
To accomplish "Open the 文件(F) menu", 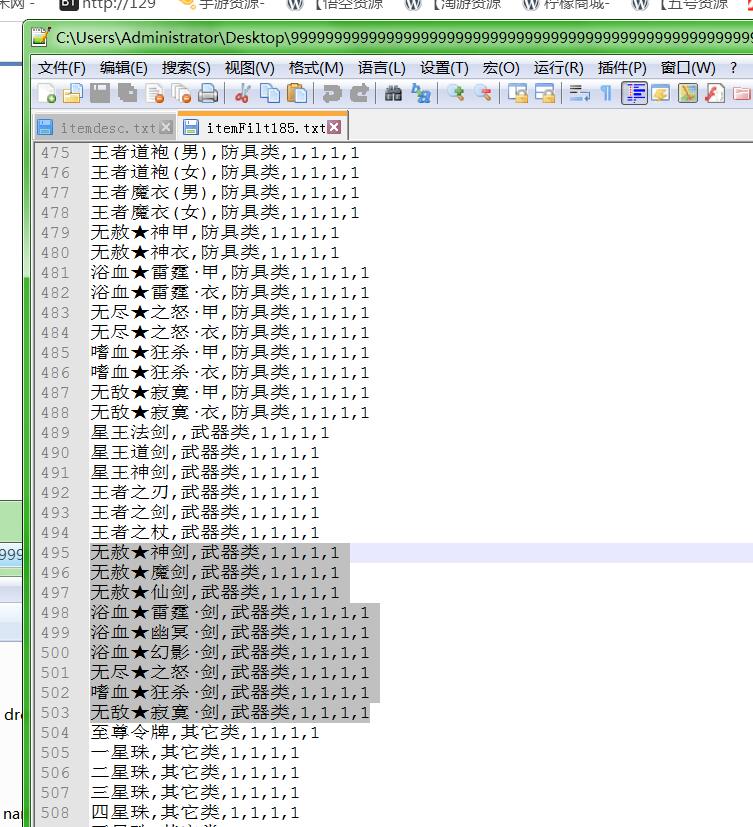I will 62,68.
